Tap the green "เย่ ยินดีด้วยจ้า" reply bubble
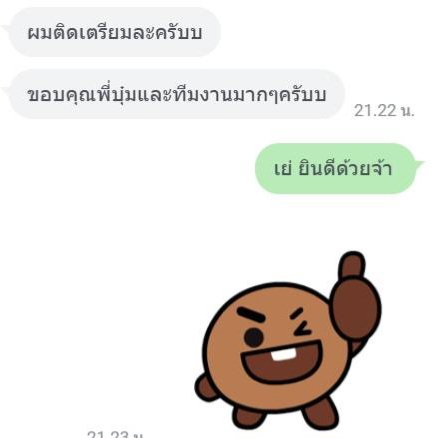This screenshot has height=438, width=438. coord(338,168)
